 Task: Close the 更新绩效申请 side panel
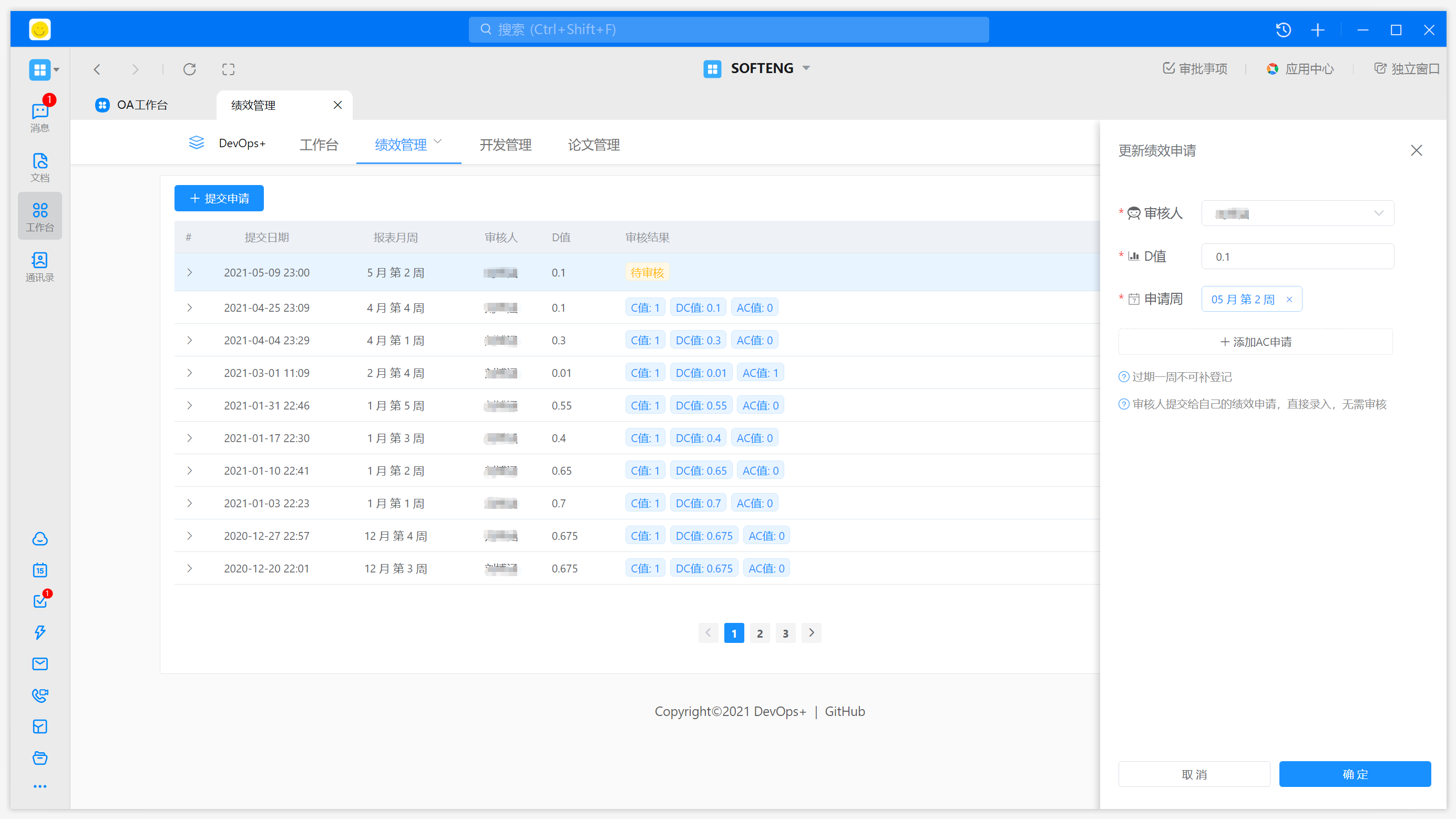click(1416, 150)
